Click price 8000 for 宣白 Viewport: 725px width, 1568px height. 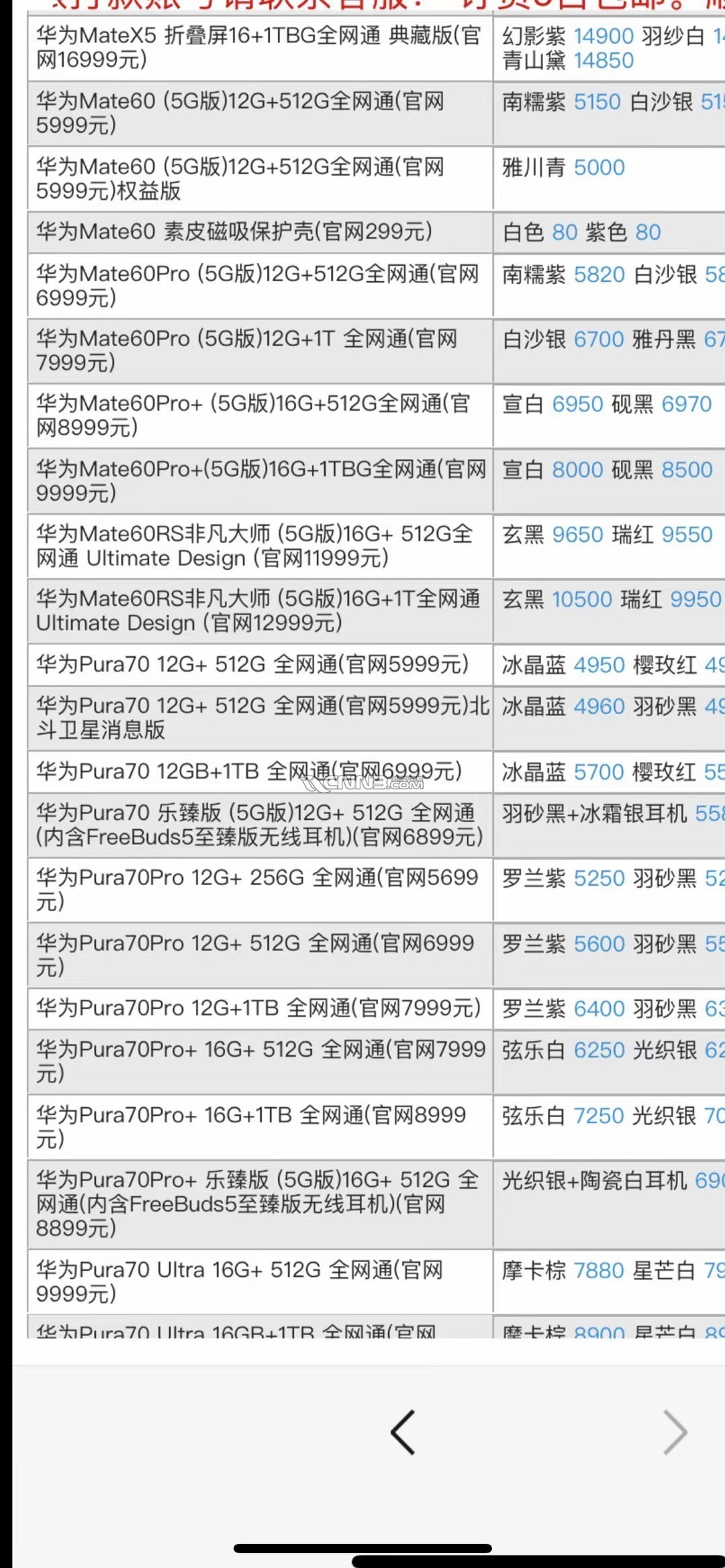[x=578, y=470]
